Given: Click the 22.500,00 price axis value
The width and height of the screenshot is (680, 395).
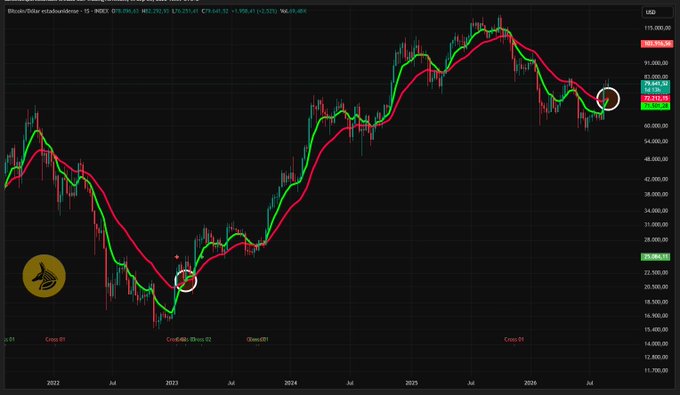Looking at the screenshot, I should (656, 273).
